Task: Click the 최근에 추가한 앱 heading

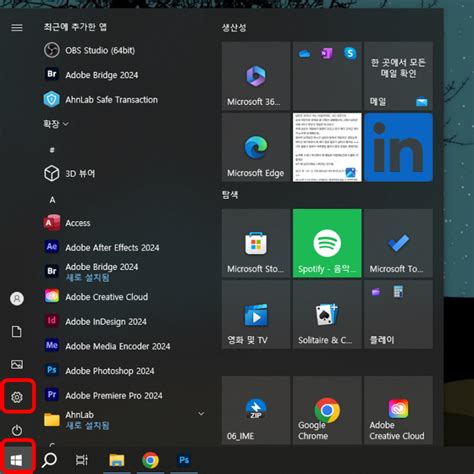Action: (75, 27)
